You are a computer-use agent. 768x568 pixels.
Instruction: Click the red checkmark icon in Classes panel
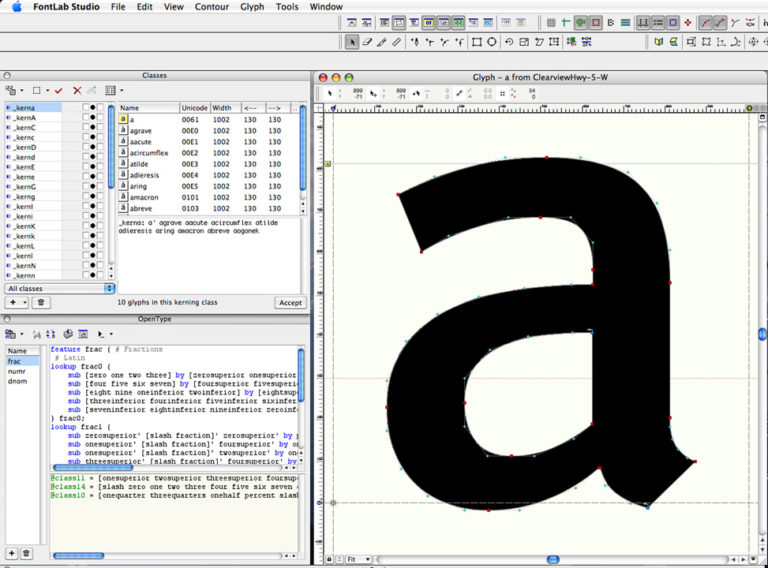(x=59, y=90)
